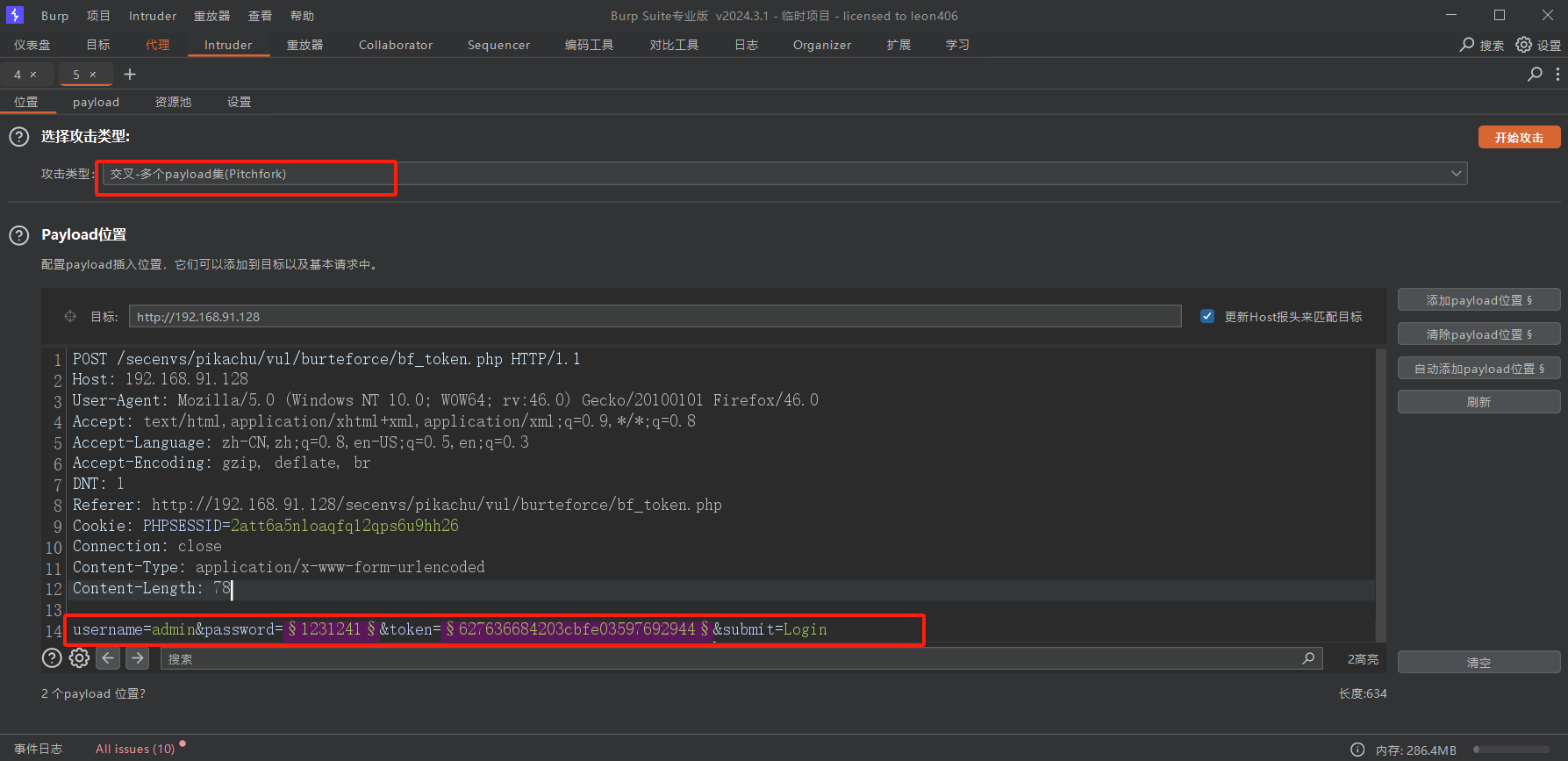Click the 清空 button

(x=1479, y=663)
